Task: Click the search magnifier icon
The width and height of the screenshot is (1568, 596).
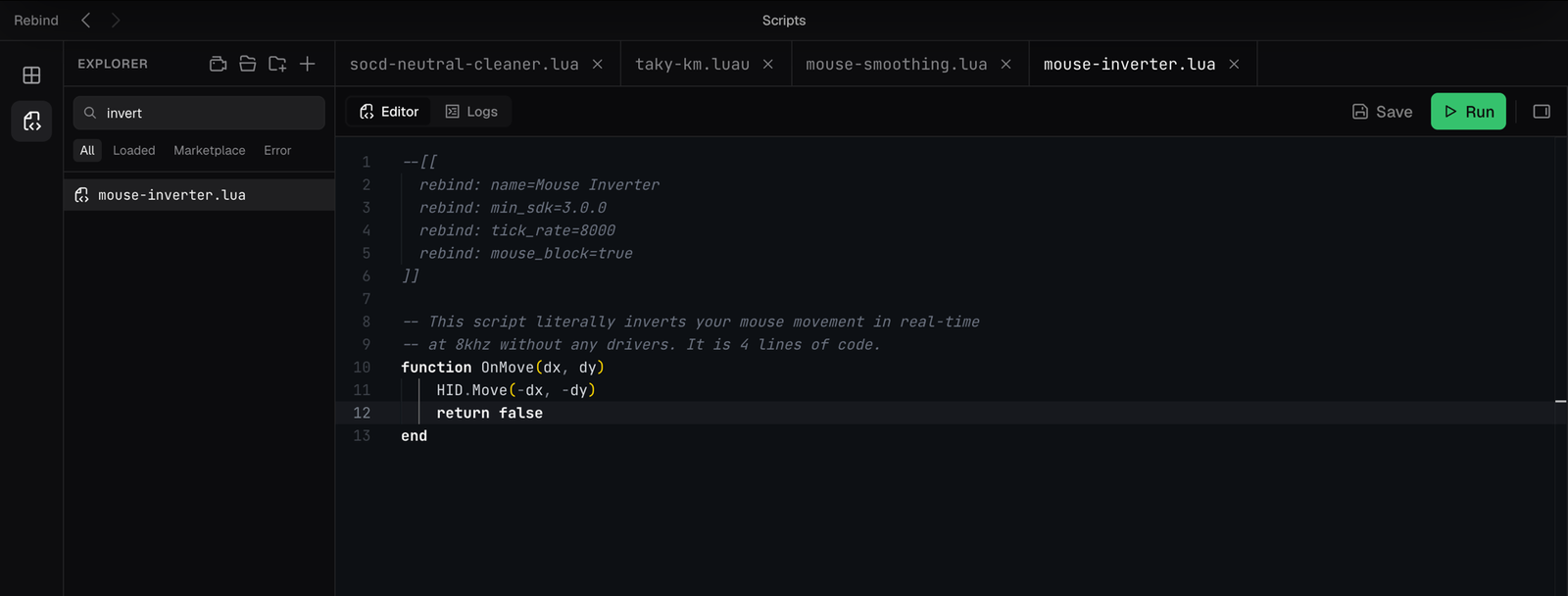Action: [90, 113]
